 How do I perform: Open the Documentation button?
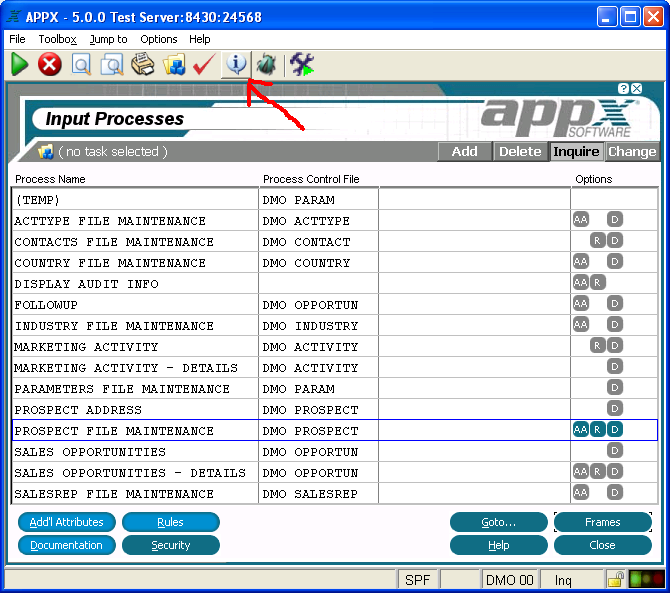(x=67, y=545)
